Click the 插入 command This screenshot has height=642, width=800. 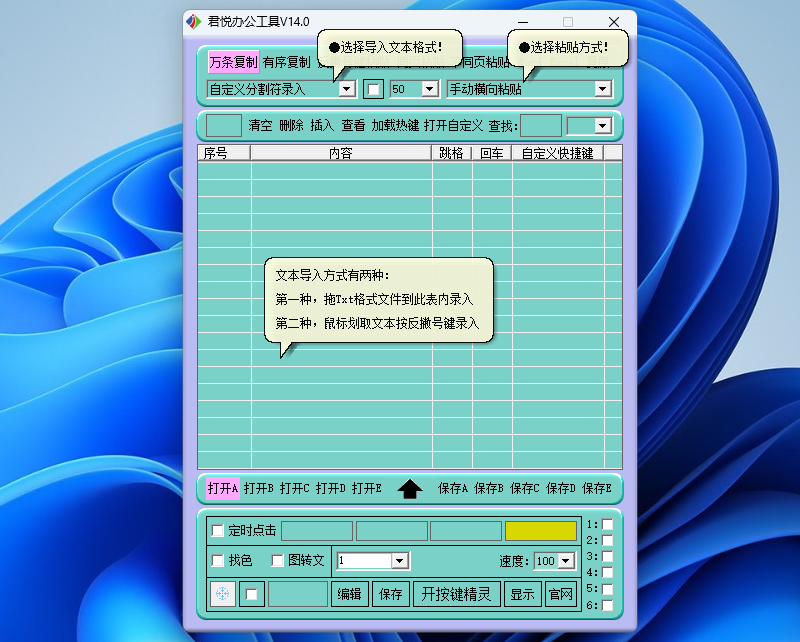(322, 126)
